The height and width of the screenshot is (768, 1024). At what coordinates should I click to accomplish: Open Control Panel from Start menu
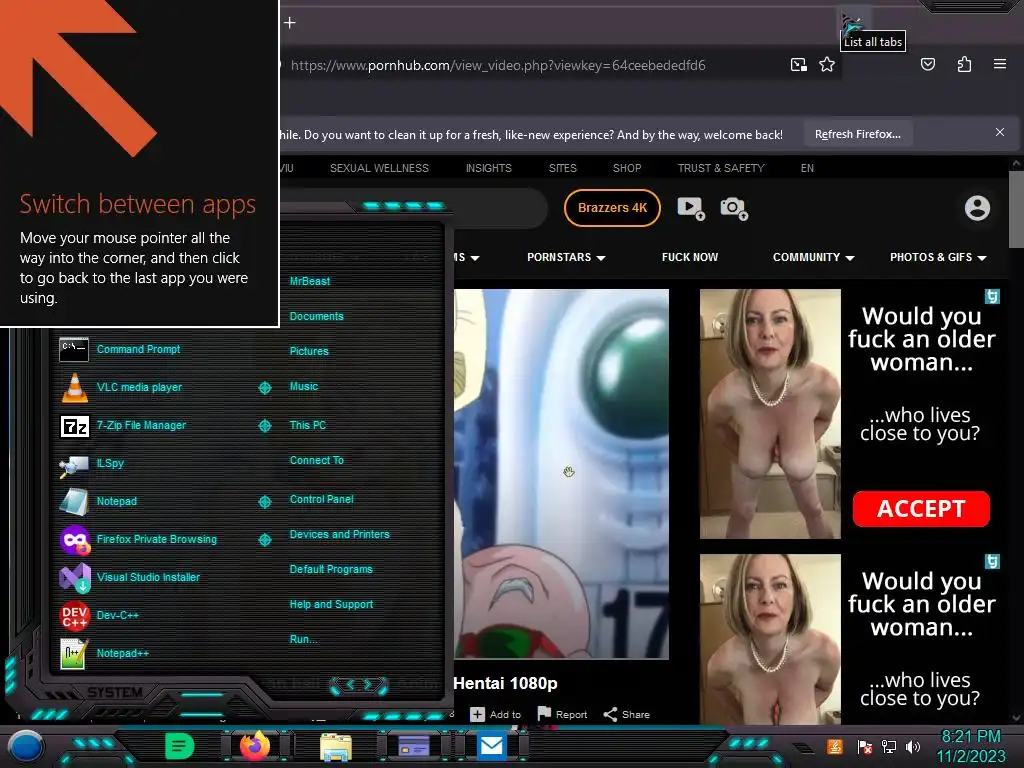click(x=321, y=499)
